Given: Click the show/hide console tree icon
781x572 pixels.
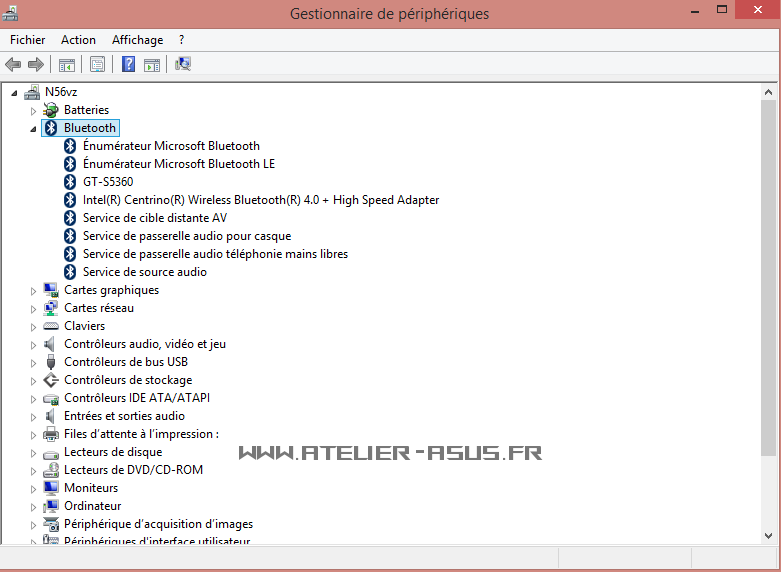Looking at the screenshot, I should tap(67, 65).
